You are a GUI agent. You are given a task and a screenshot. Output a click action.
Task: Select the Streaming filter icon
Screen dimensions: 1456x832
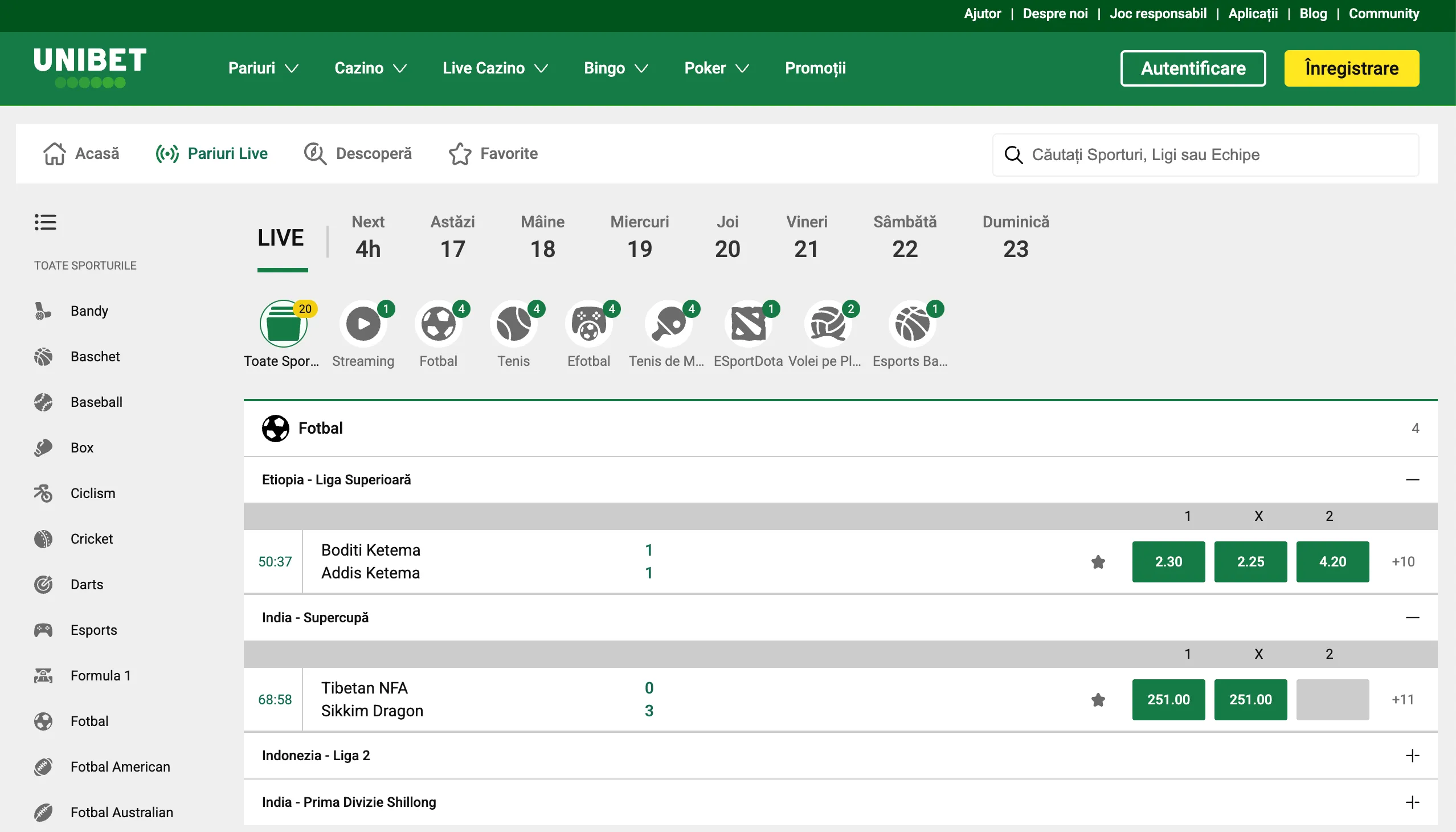click(363, 324)
